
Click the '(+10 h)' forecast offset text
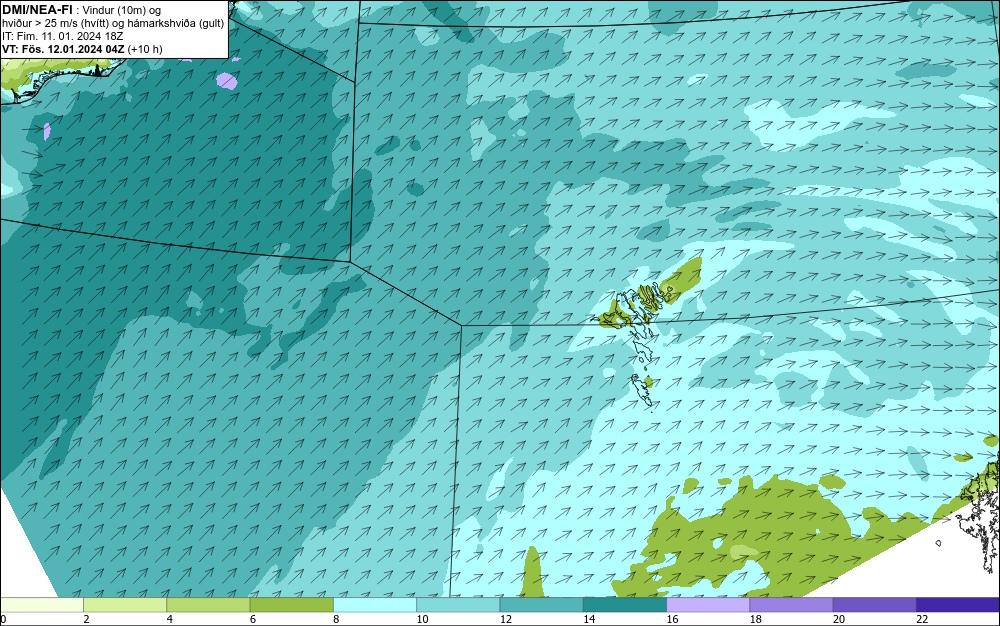coord(145,49)
